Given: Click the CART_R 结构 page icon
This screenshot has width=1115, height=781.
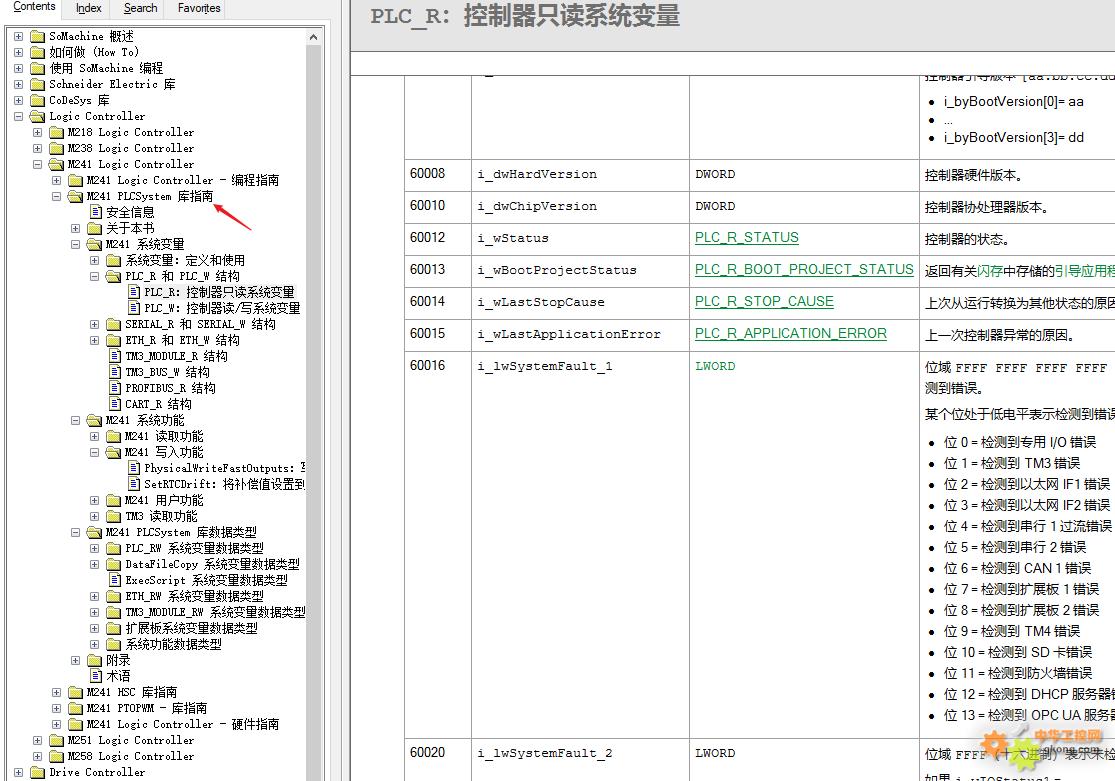Looking at the screenshot, I should coord(114,404).
